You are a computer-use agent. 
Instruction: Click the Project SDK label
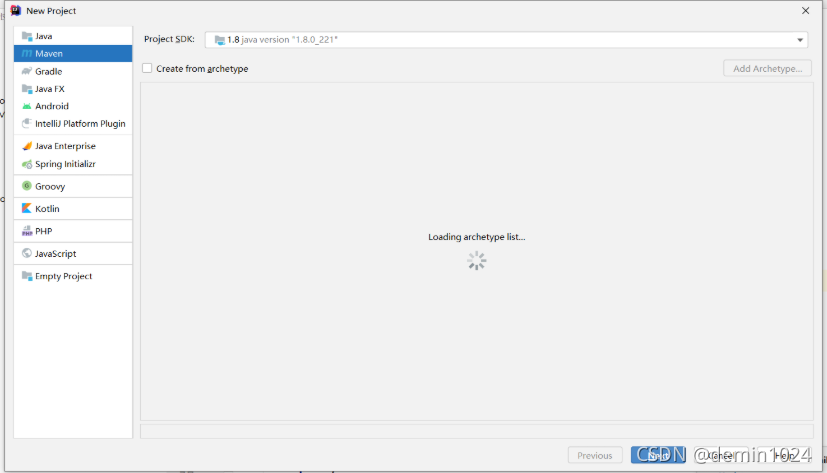click(169, 39)
